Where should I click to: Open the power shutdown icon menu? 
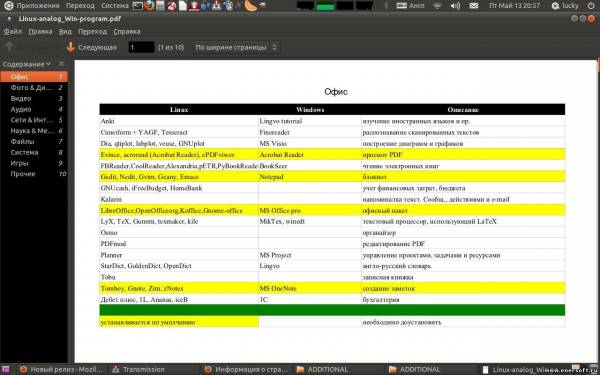tap(592, 6)
